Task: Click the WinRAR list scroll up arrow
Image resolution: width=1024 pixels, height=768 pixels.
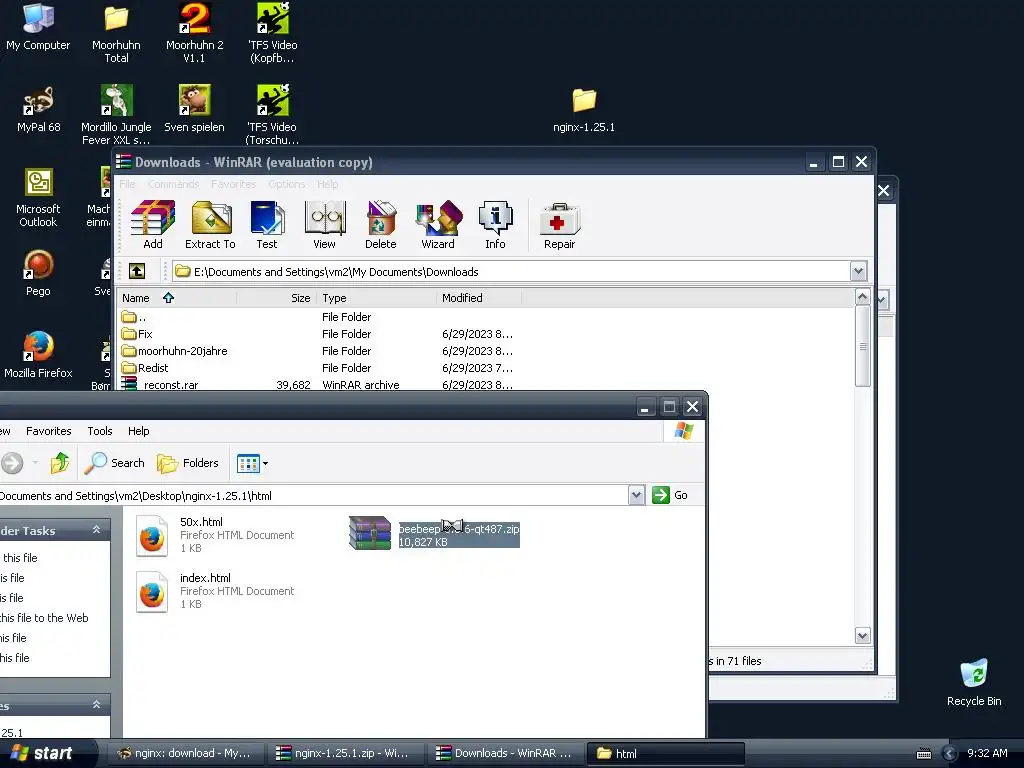Action: coord(863,297)
